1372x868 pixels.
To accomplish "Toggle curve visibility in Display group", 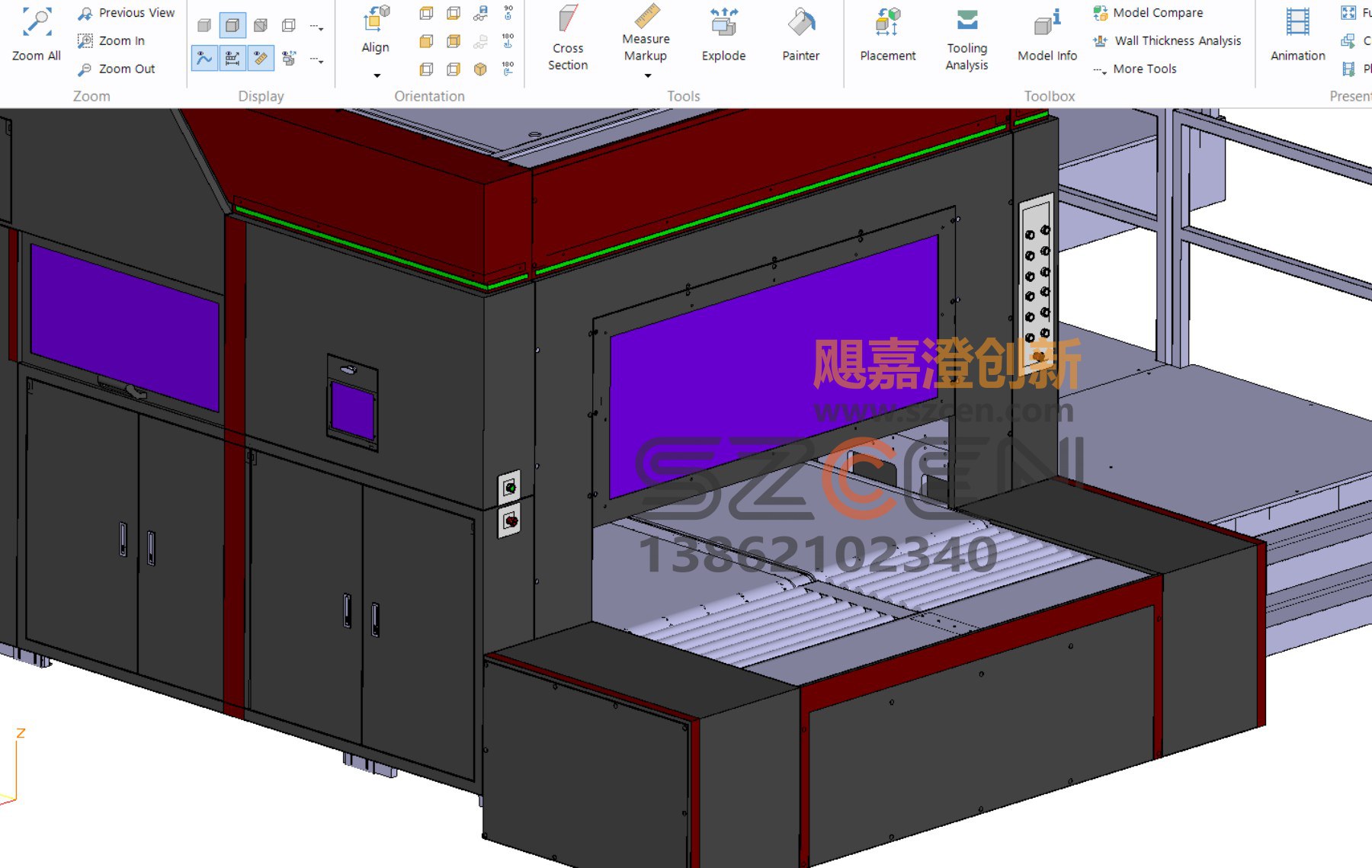I will pos(204,58).
